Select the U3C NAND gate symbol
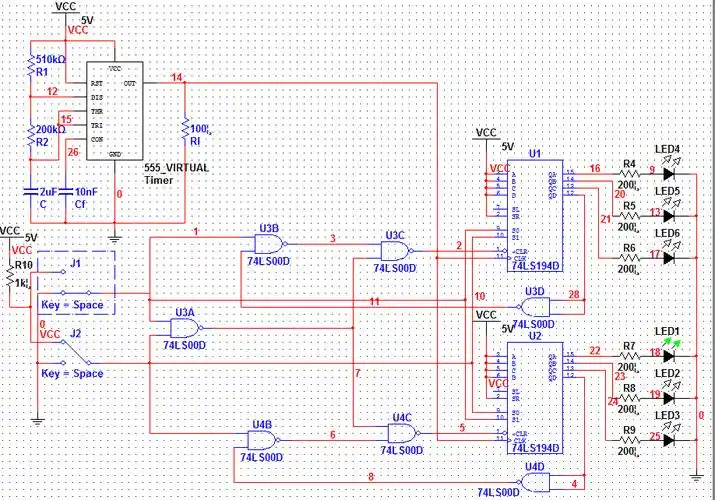The width and height of the screenshot is (715, 500). pyautogui.click(x=396, y=251)
